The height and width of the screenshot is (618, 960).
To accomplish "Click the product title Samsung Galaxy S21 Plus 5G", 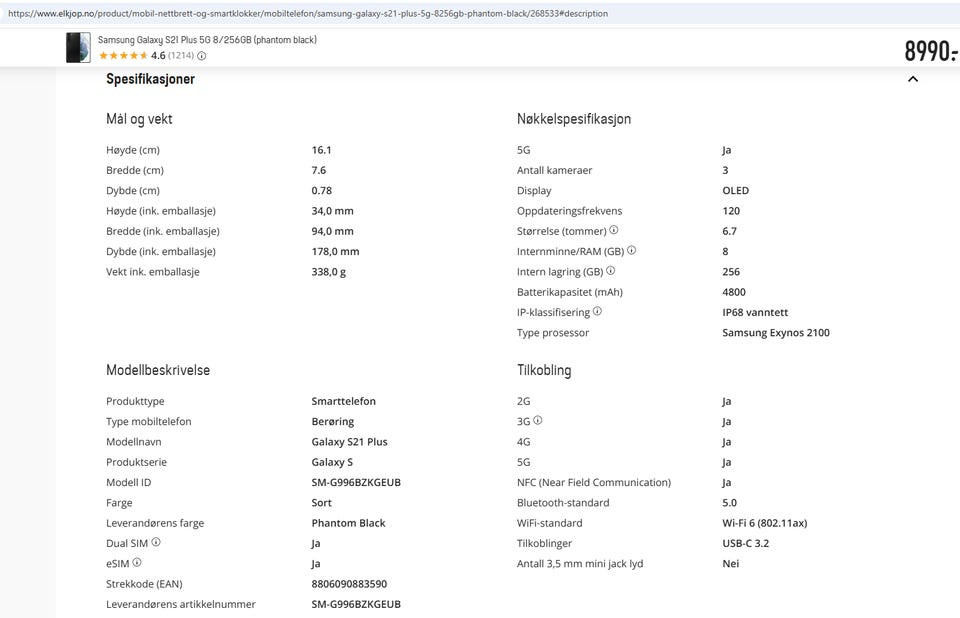I will [x=207, y=40].
